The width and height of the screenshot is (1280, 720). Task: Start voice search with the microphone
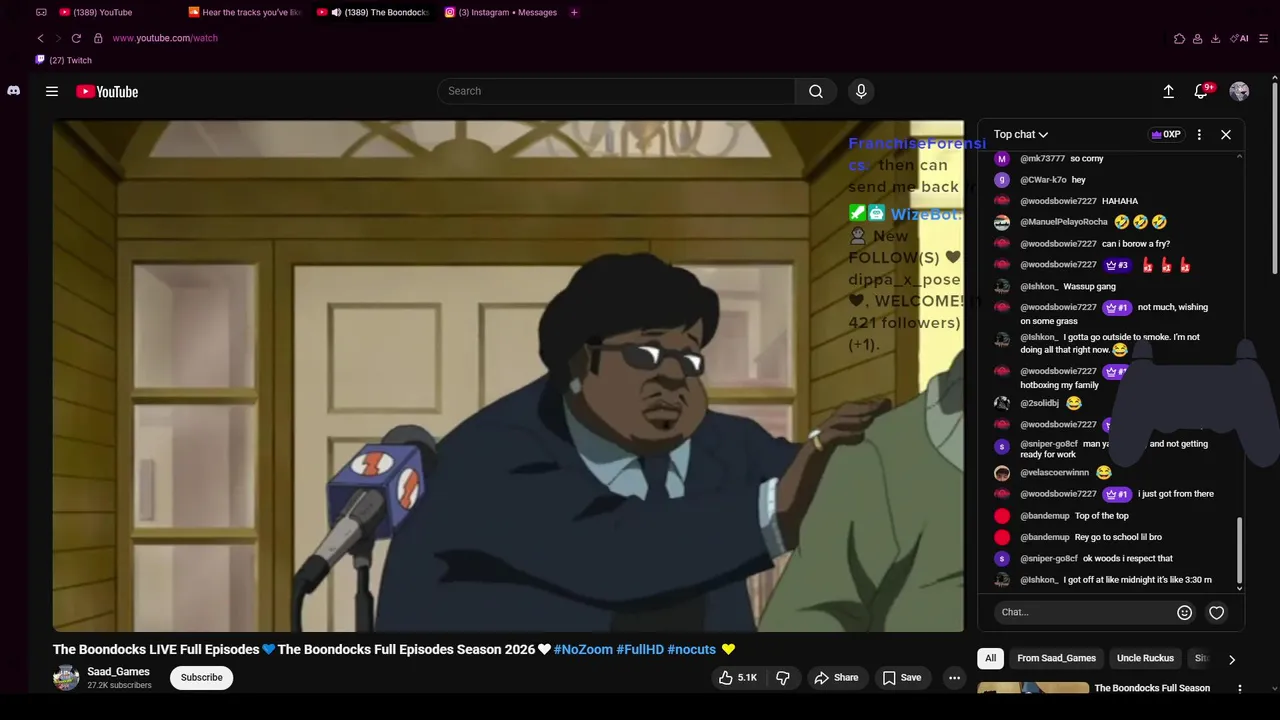[861, 91]
